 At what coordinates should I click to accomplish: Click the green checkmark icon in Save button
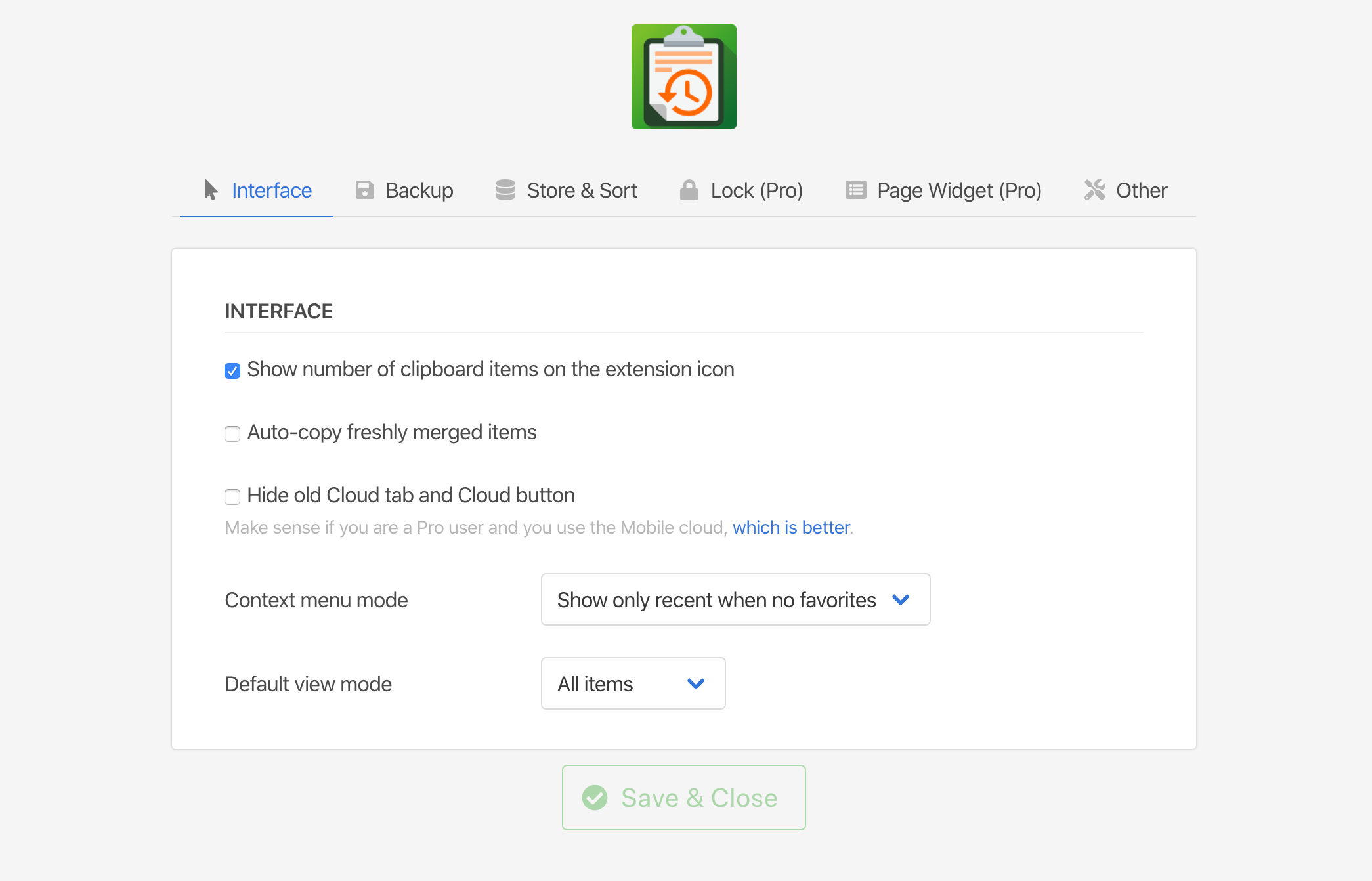pyautogui.click(x=595, y=798)
